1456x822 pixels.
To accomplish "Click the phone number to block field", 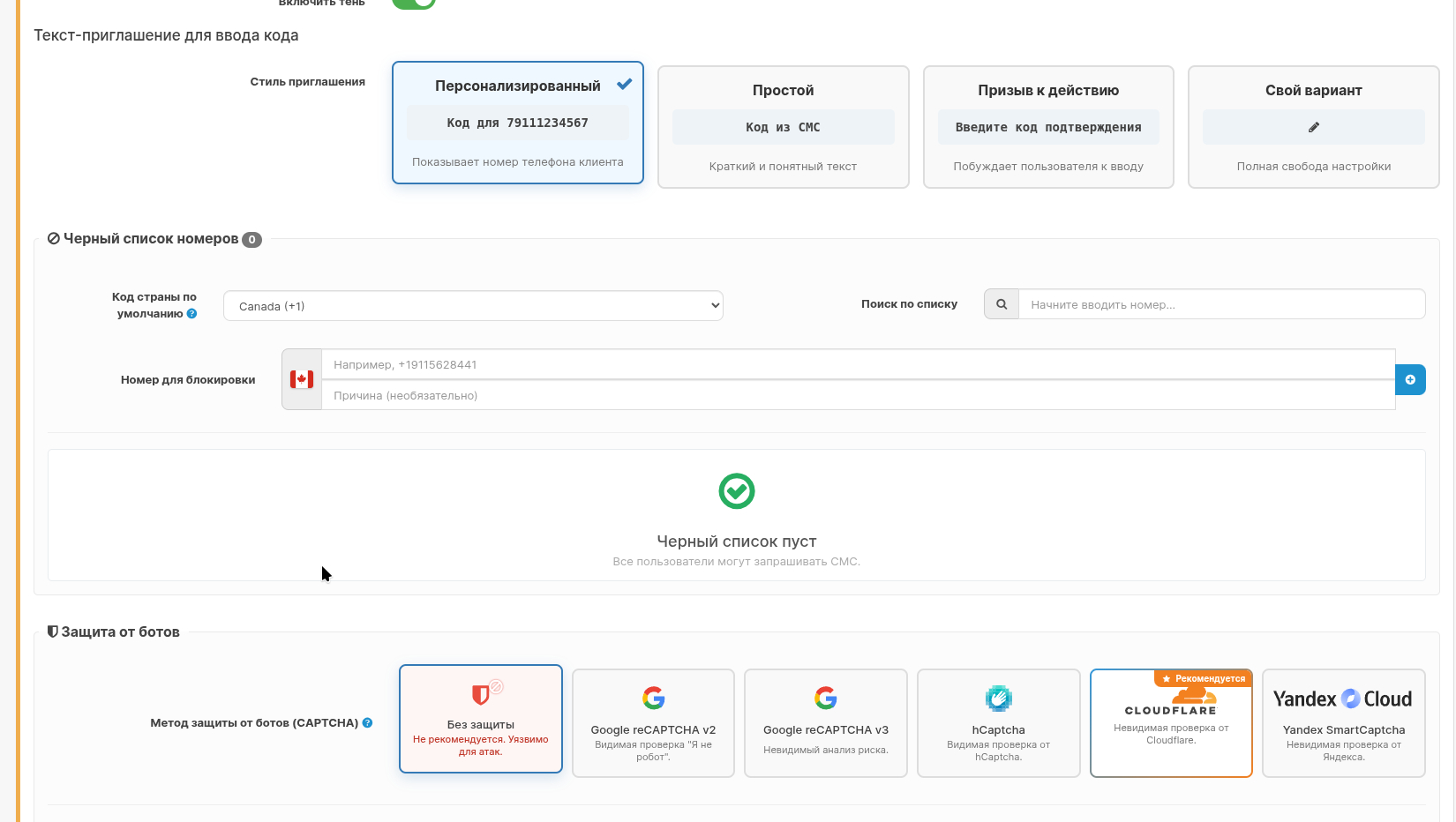I will 858,364.
